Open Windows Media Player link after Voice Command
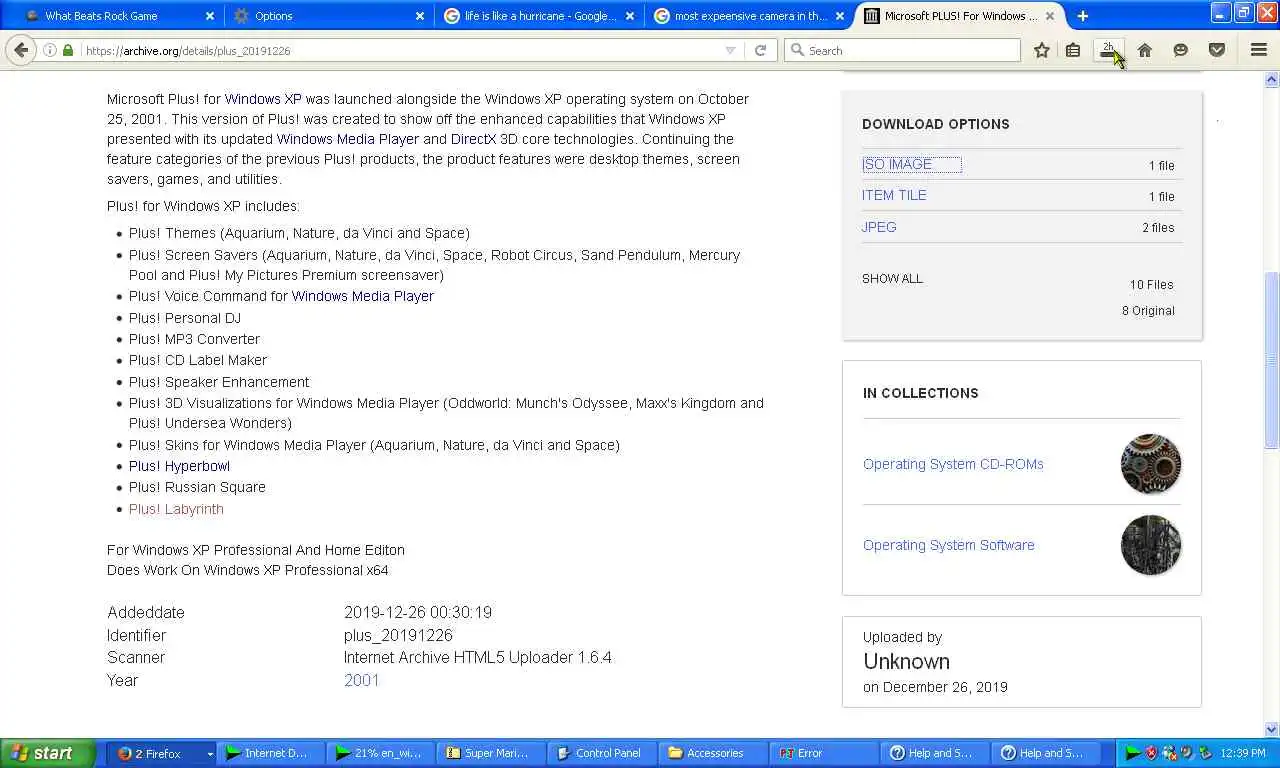 tap(363, 296)
